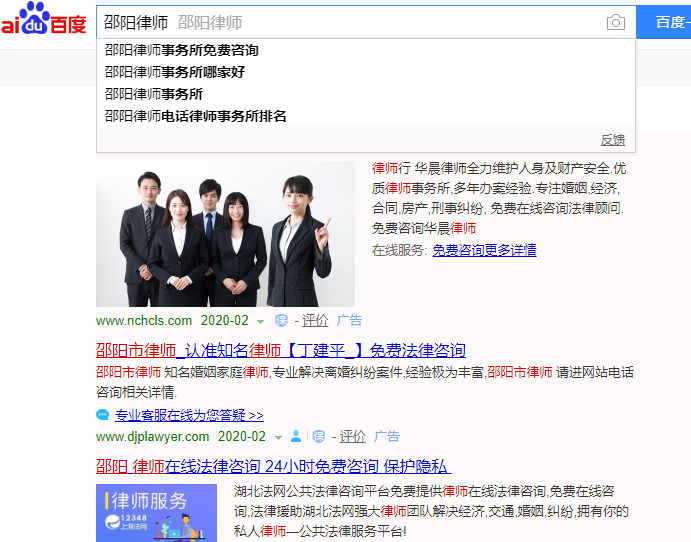Open the 律师服务 12348 thumbnail

tap(156, 513)
